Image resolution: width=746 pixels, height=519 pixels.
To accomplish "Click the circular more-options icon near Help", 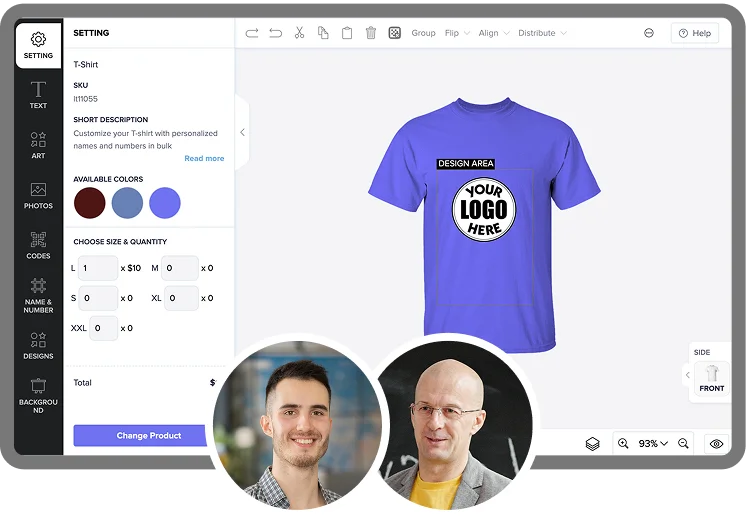I will [648, 33].
